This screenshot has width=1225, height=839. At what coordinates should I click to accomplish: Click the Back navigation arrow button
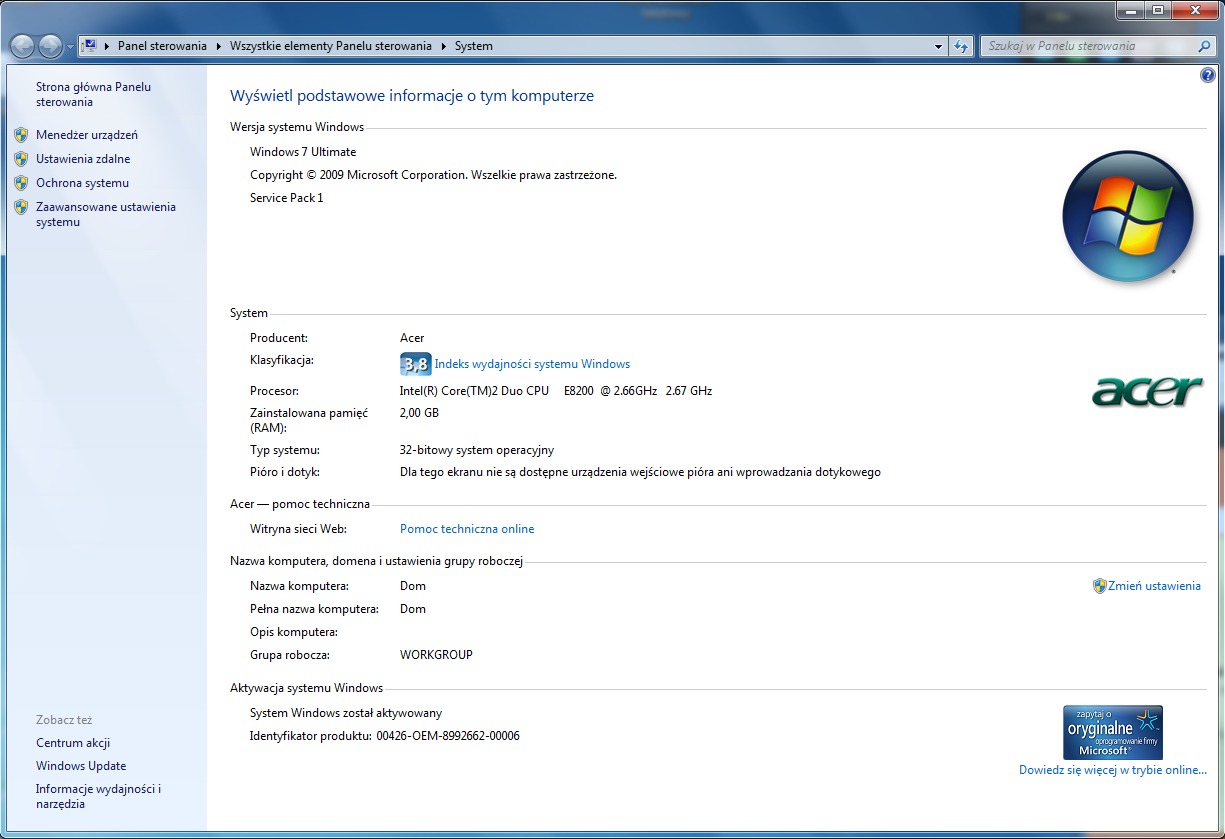tap(23, 46)
